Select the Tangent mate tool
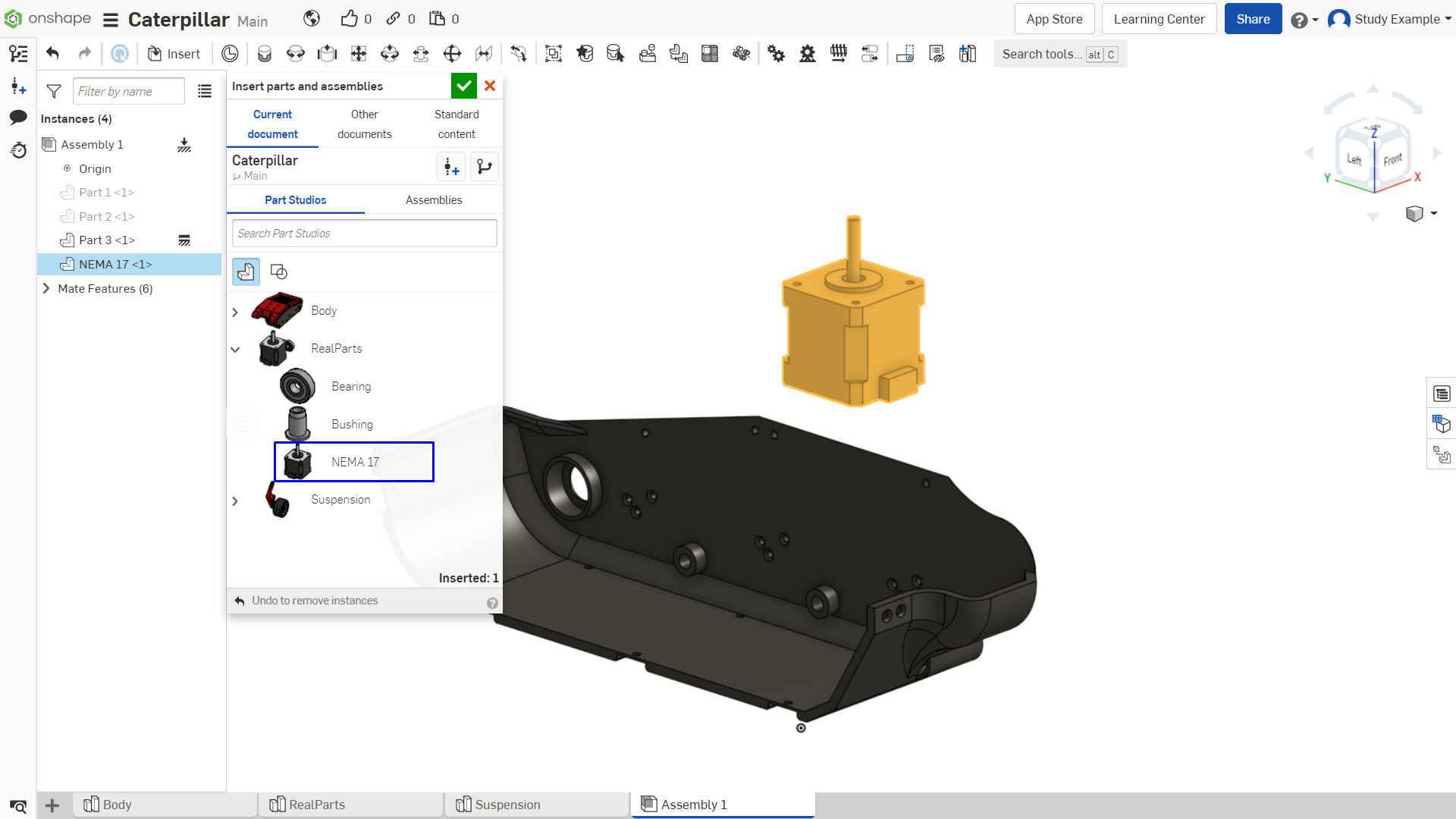This screenshot has width=1456, height=819. 519,53
